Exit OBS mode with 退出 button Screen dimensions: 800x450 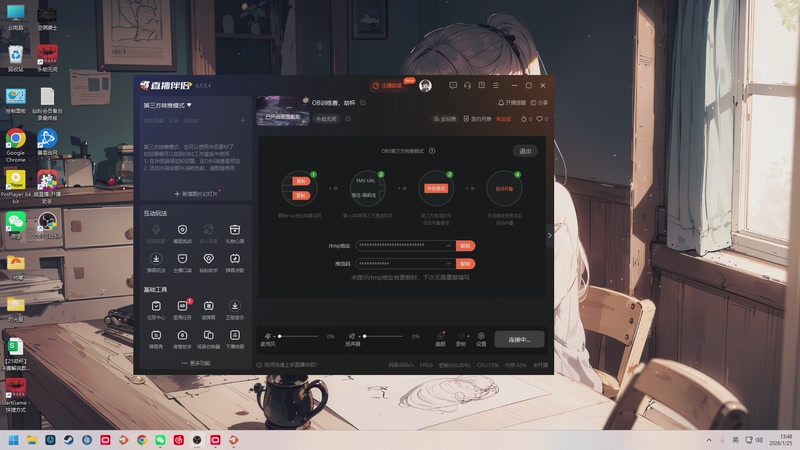pos(525,151)
